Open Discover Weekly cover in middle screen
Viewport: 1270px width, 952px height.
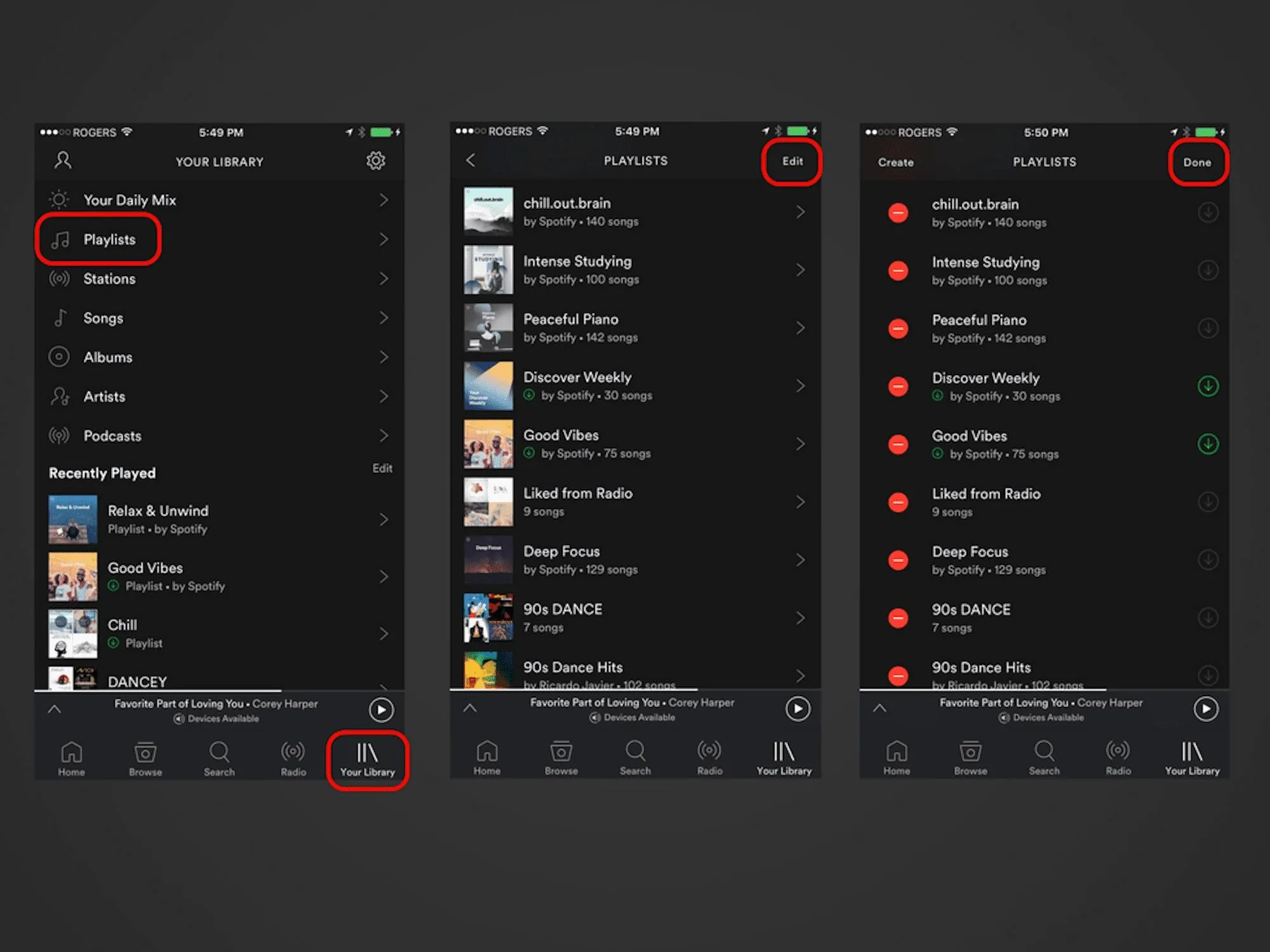click(x=488, y=386)
